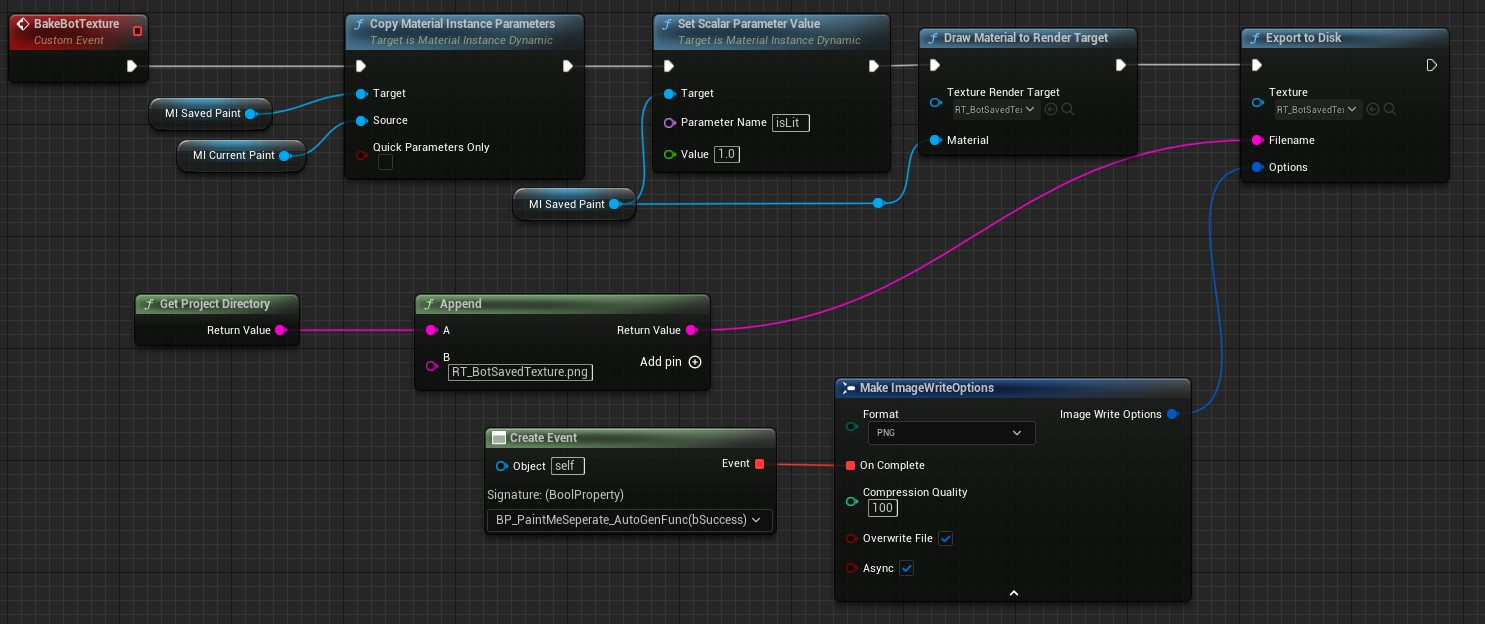Click the Add pin plus icon on Append
This screenshot has width=1485, height=624.
tap(695, 362)
